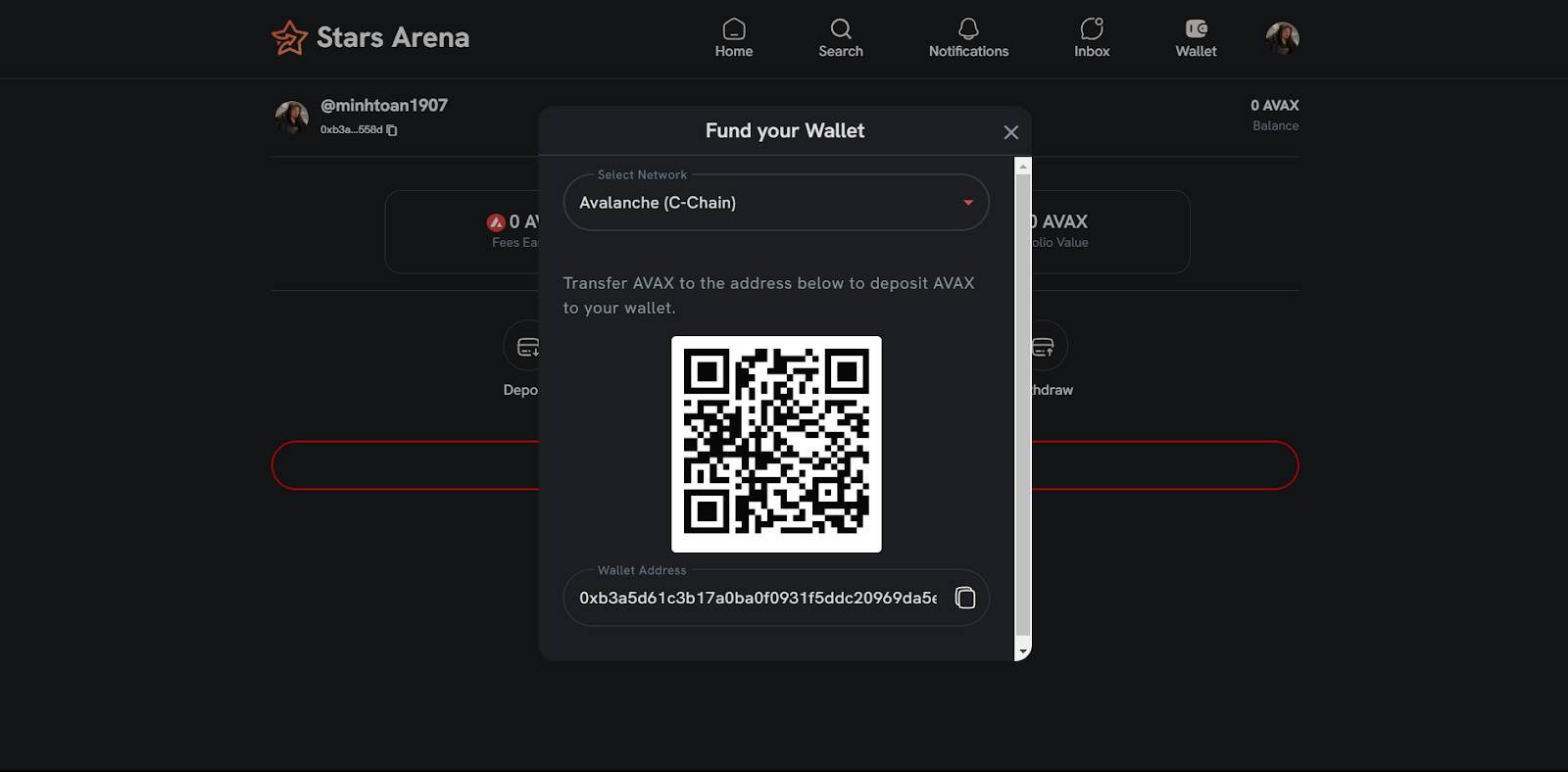Open the Inbox navigation item

click(x=1092, y=38)
